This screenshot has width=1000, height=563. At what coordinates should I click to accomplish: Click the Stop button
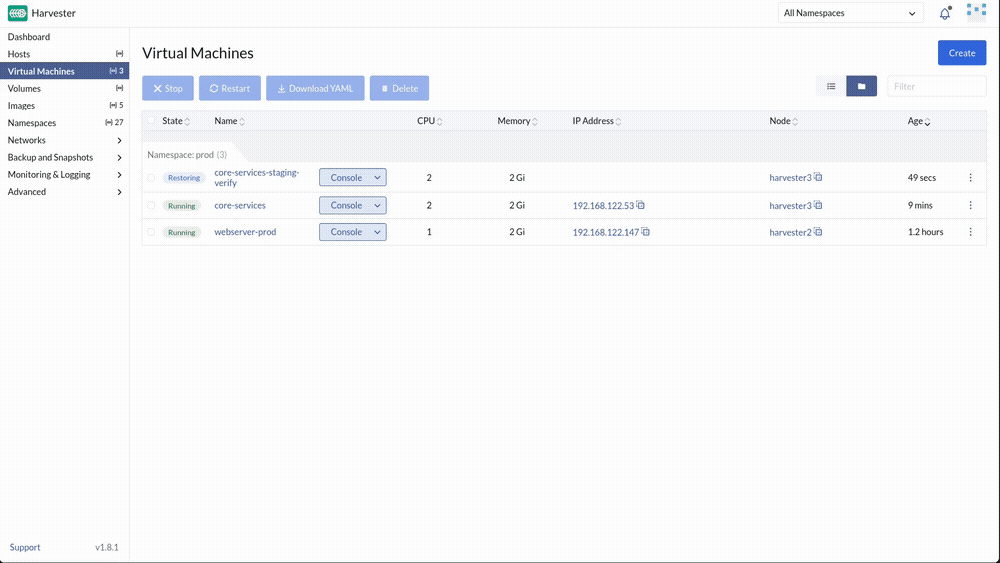[x=168, y=88]
